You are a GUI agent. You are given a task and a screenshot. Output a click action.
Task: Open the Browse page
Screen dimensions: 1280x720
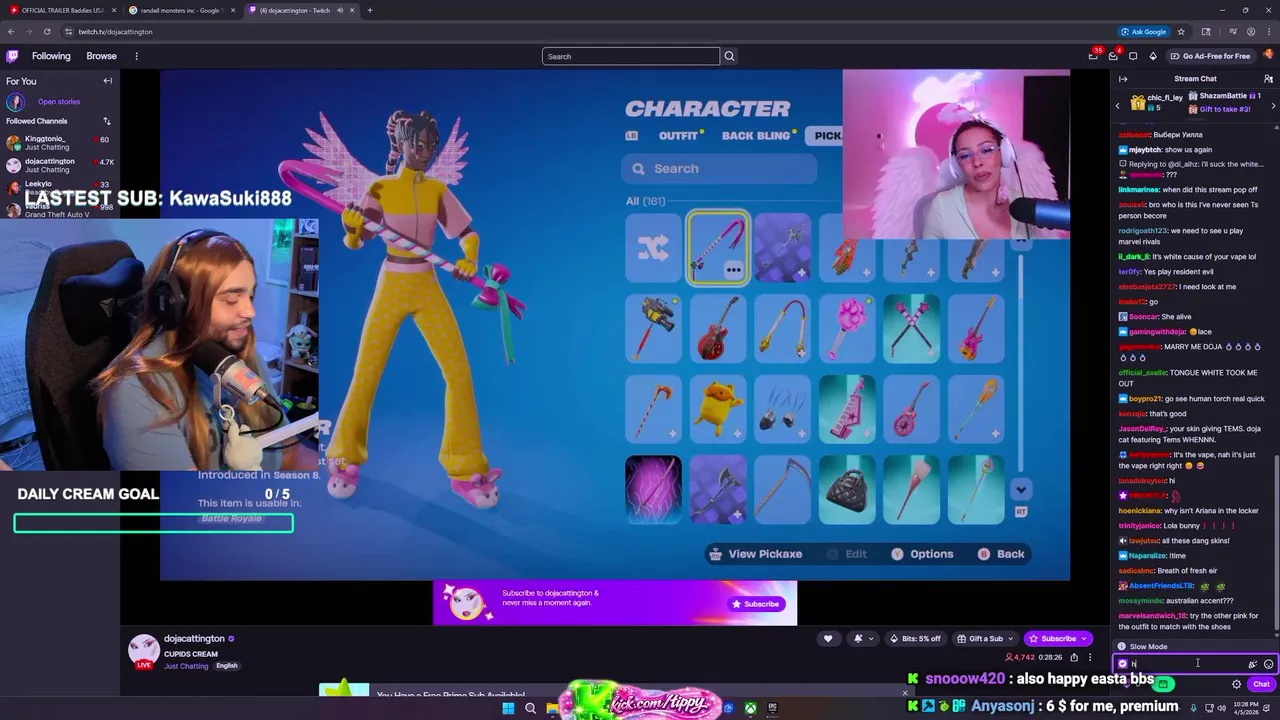101,56
